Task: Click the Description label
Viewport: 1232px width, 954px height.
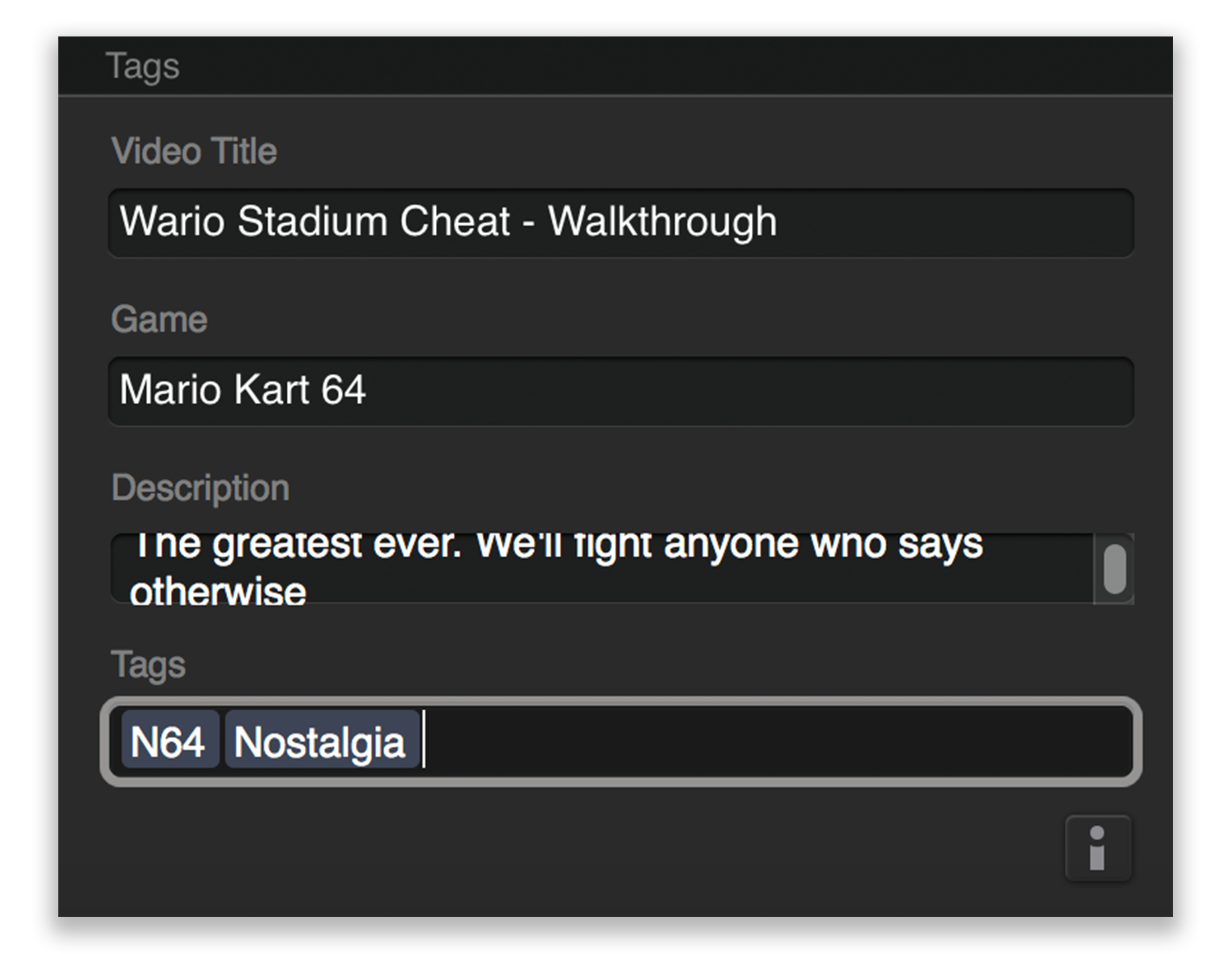Action: [201, 489]
